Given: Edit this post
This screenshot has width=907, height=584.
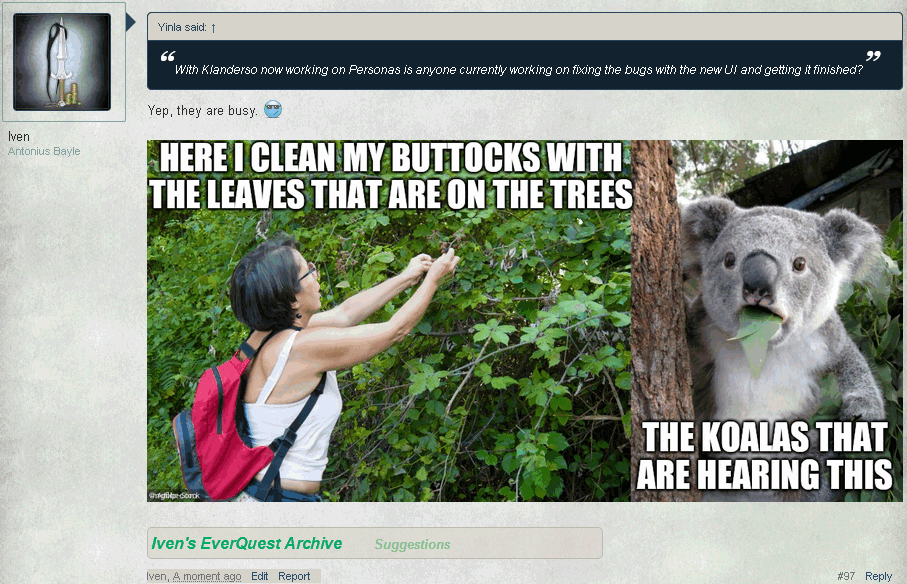Looking at the screenshot, I should pyautogui.click(x=260, y=576).
